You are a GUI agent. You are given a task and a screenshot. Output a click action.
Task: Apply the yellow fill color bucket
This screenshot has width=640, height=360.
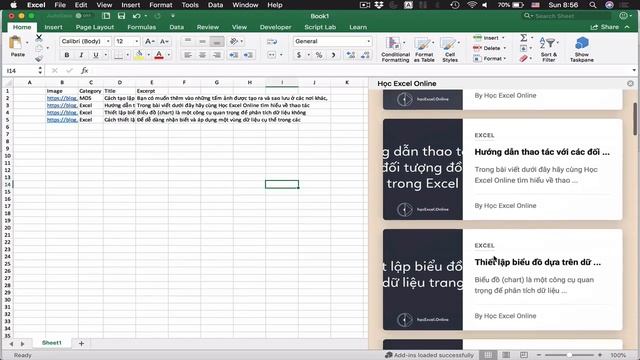pos(139,55)
